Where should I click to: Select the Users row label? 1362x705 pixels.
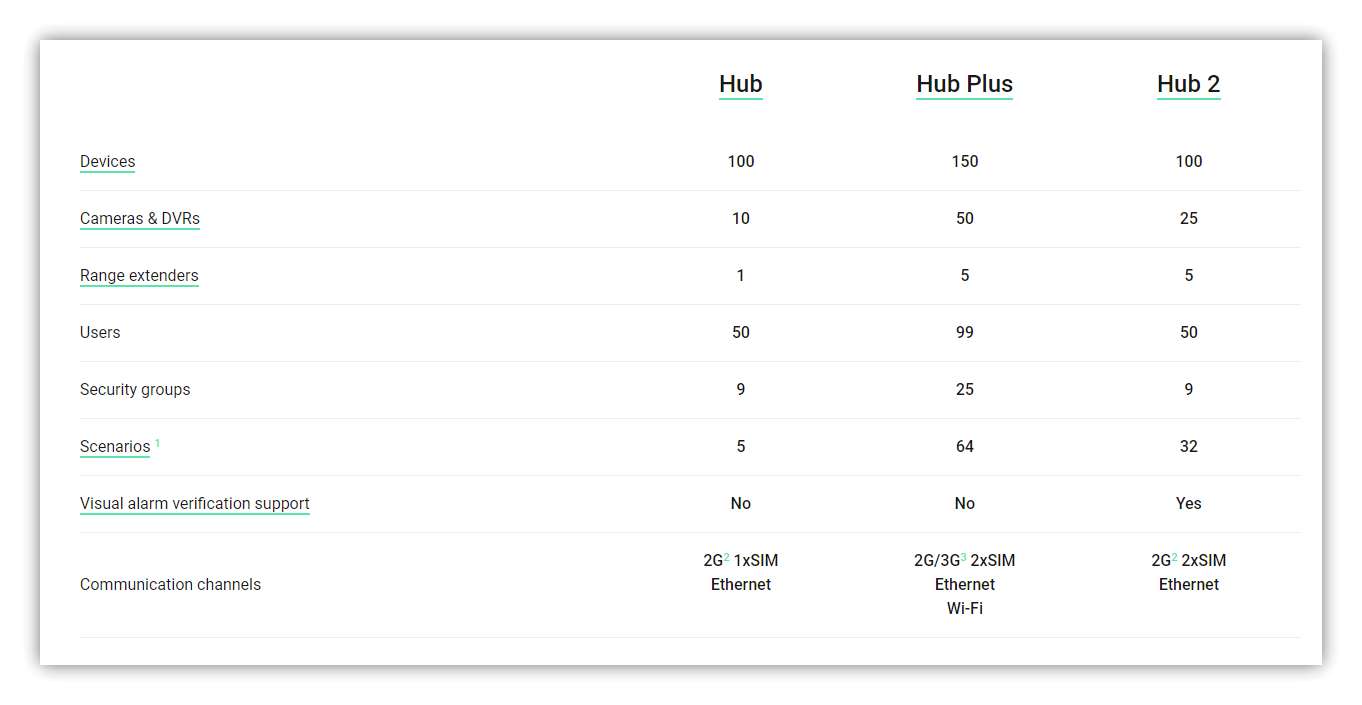pos(100,332)
